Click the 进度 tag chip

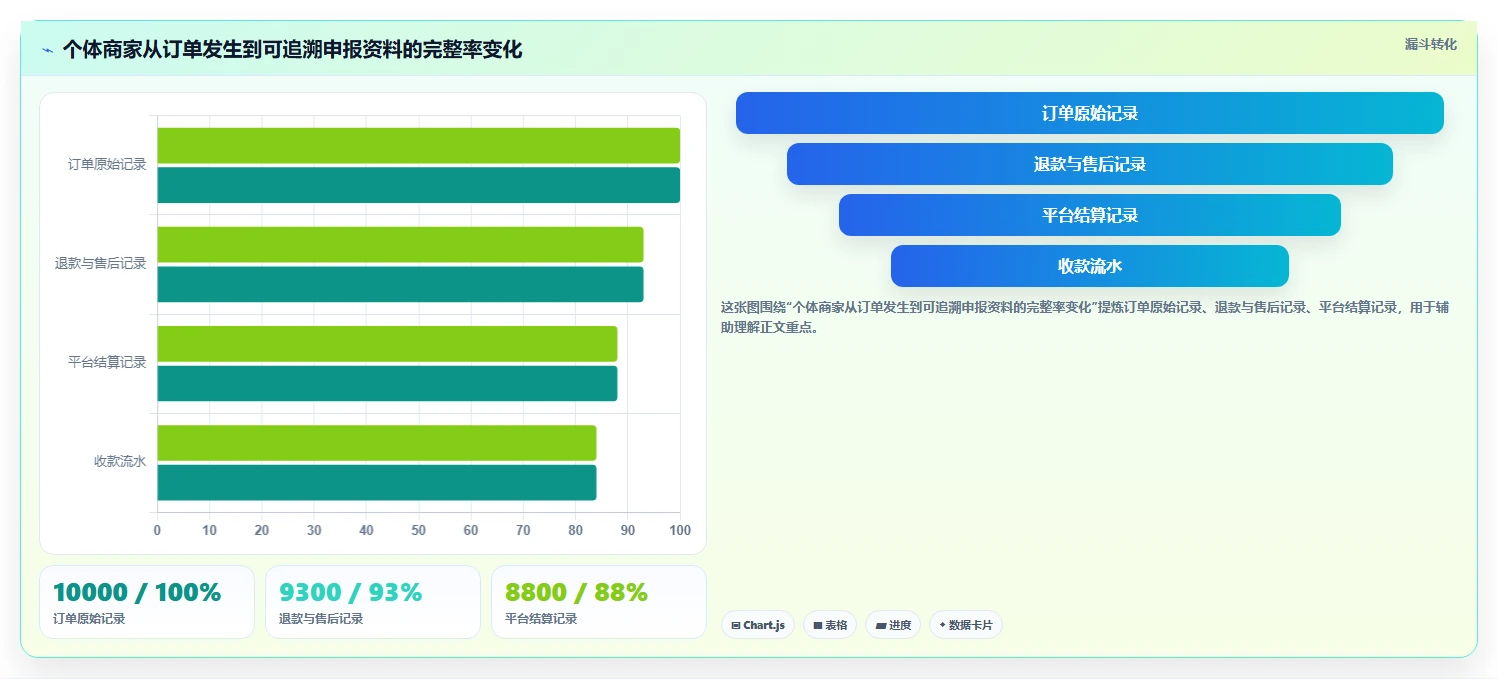(x=893, y=625)
